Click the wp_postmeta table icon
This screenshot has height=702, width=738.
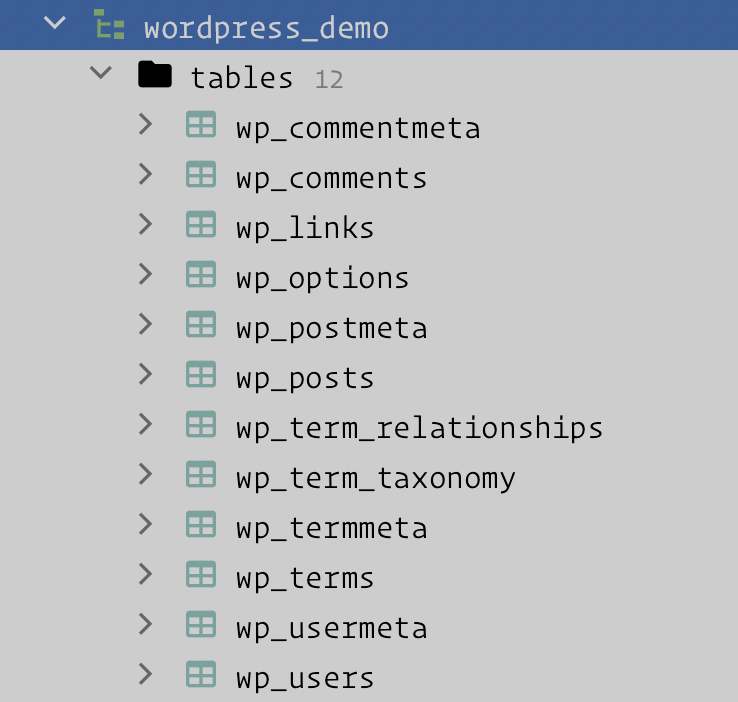click(201, 325)
